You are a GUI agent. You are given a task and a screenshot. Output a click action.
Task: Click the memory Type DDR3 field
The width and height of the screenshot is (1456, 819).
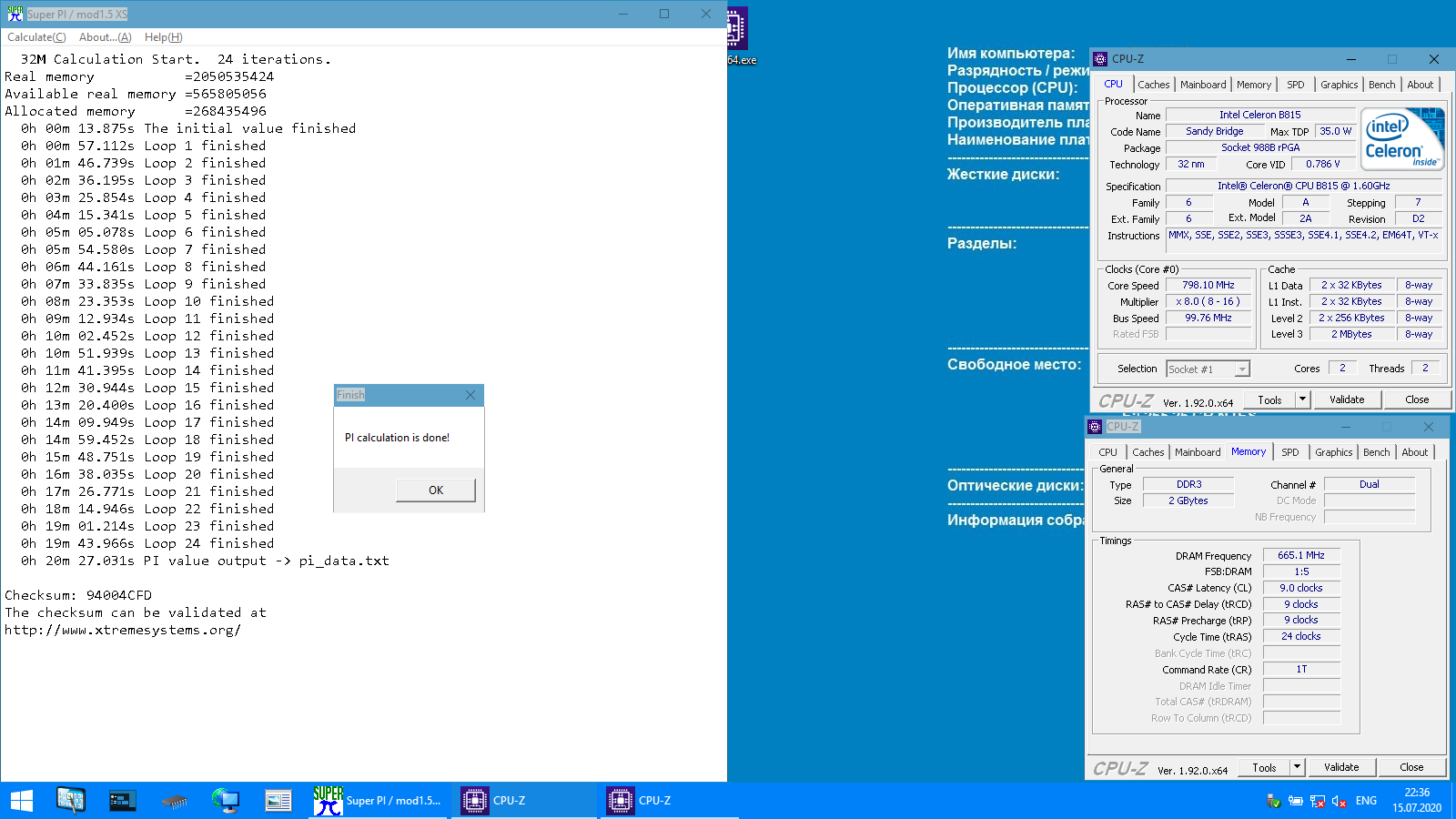tap(1188, 484)
